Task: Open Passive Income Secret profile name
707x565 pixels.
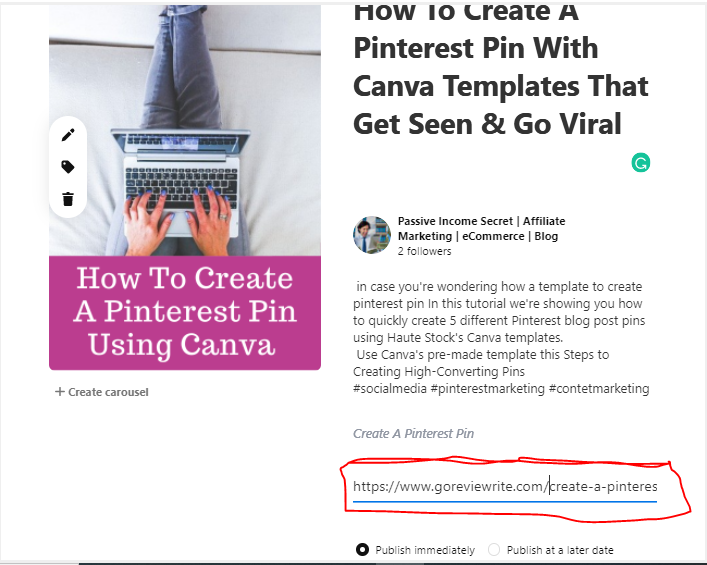Action: tap(481, 229)
